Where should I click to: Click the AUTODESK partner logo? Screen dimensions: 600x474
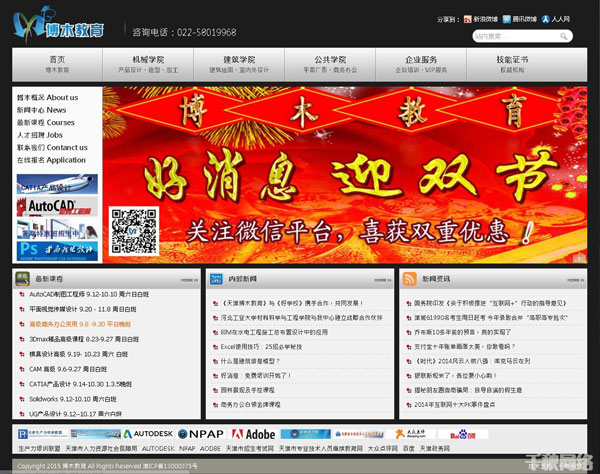tap(148, 434)
